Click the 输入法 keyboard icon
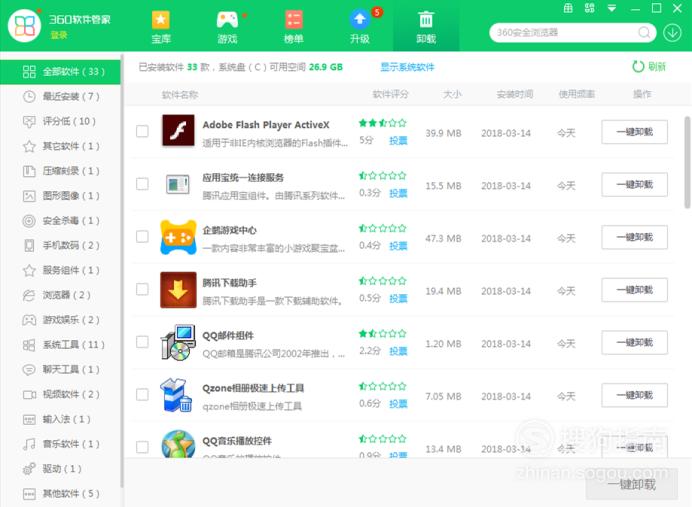 point(29,419)
